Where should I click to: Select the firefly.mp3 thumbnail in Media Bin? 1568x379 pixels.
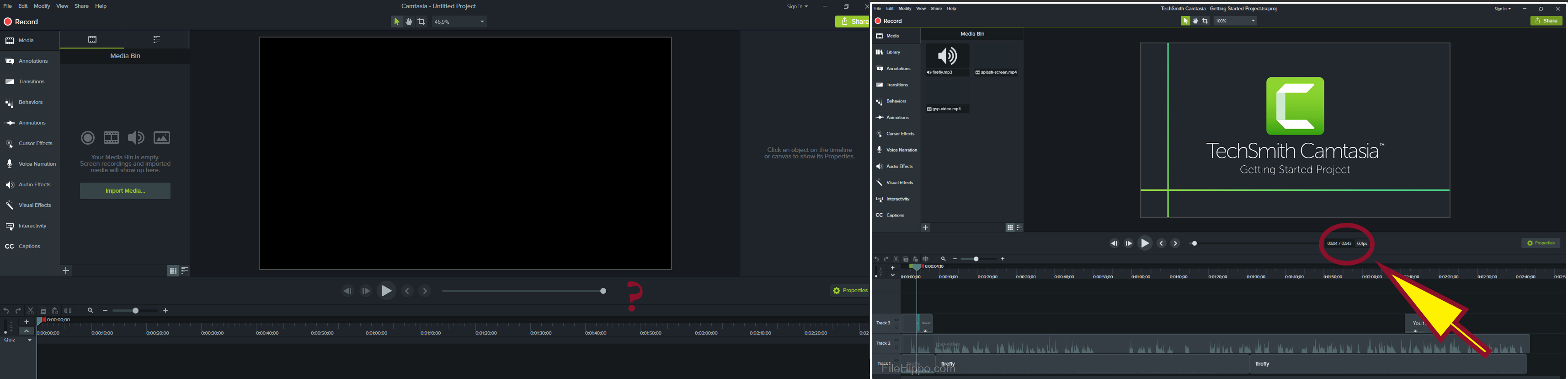[947, 59]
